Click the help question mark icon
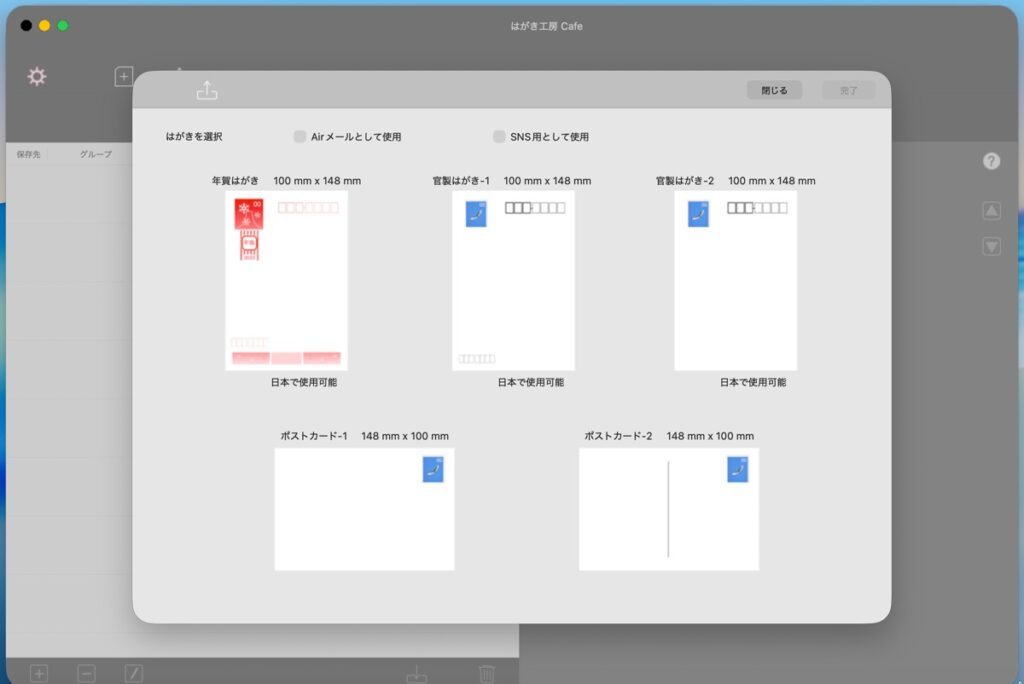The width and height of the screenshot is (1024, 684). point(991,161)
